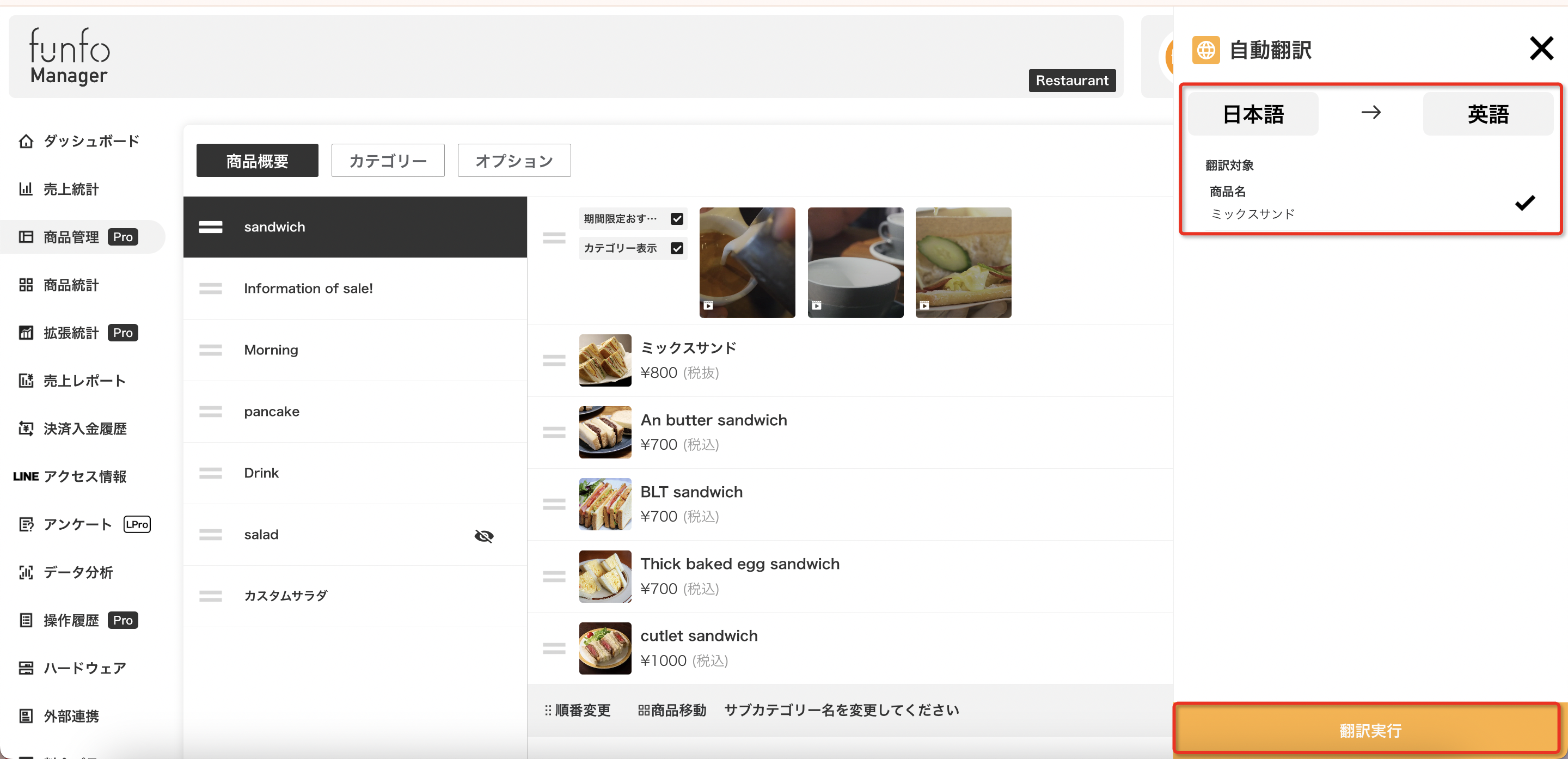The image size is (1568, 759).
Task: Open 商品管理 in the sidebar
Action: click(x=71, y=237)
